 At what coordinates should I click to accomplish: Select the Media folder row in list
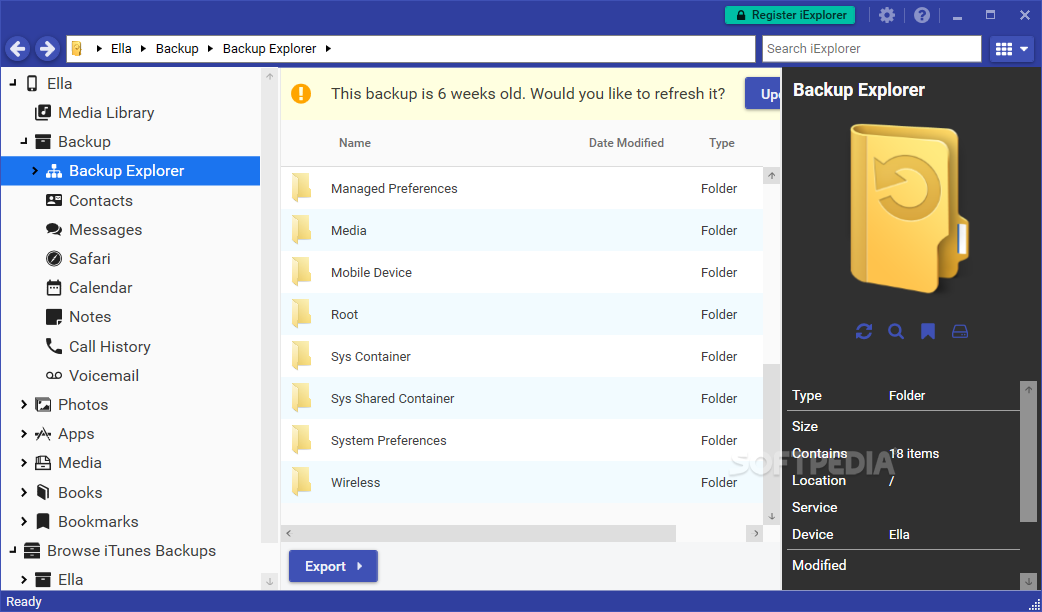522,231
